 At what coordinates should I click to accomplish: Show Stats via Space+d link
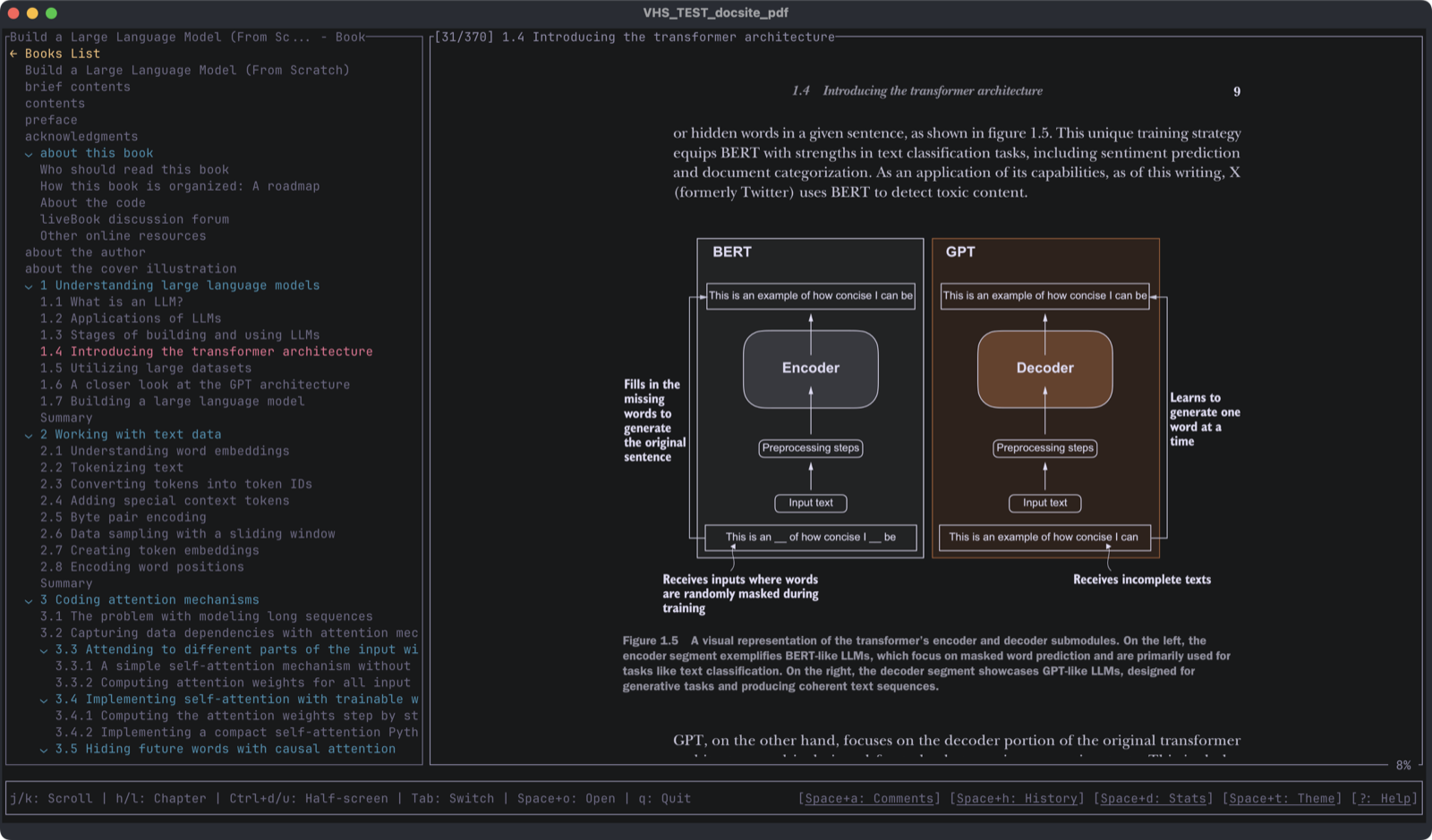pos(1153,799)
